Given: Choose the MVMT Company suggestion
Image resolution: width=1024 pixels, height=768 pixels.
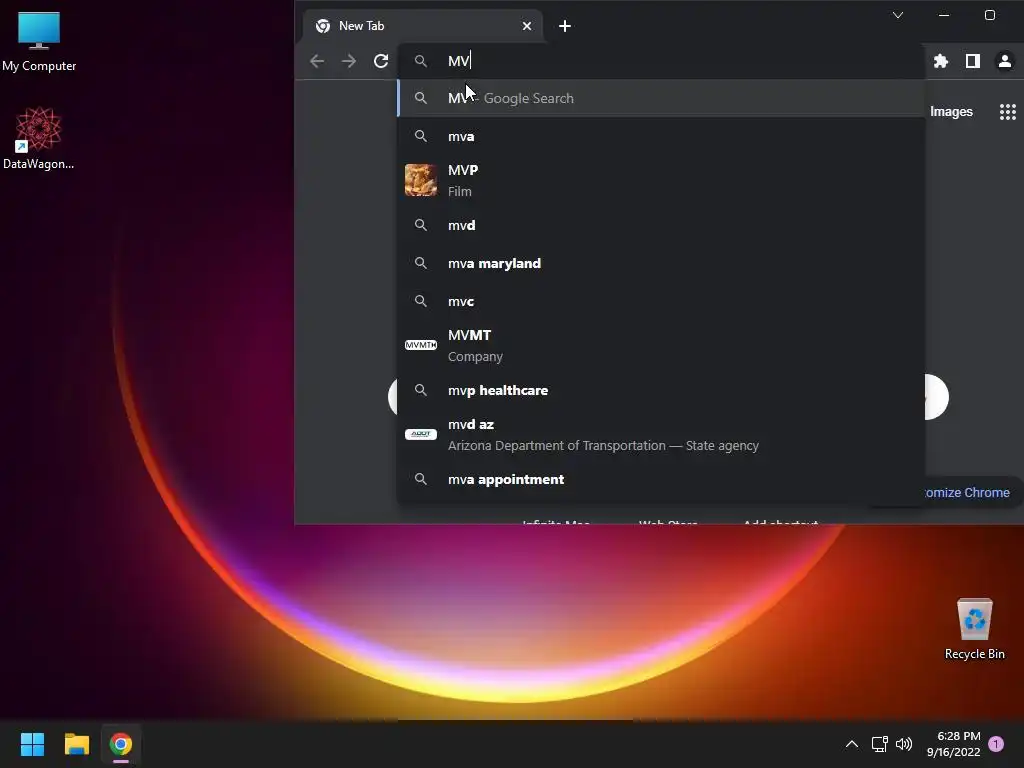Looking at the screenshot, I should point(661,345).
